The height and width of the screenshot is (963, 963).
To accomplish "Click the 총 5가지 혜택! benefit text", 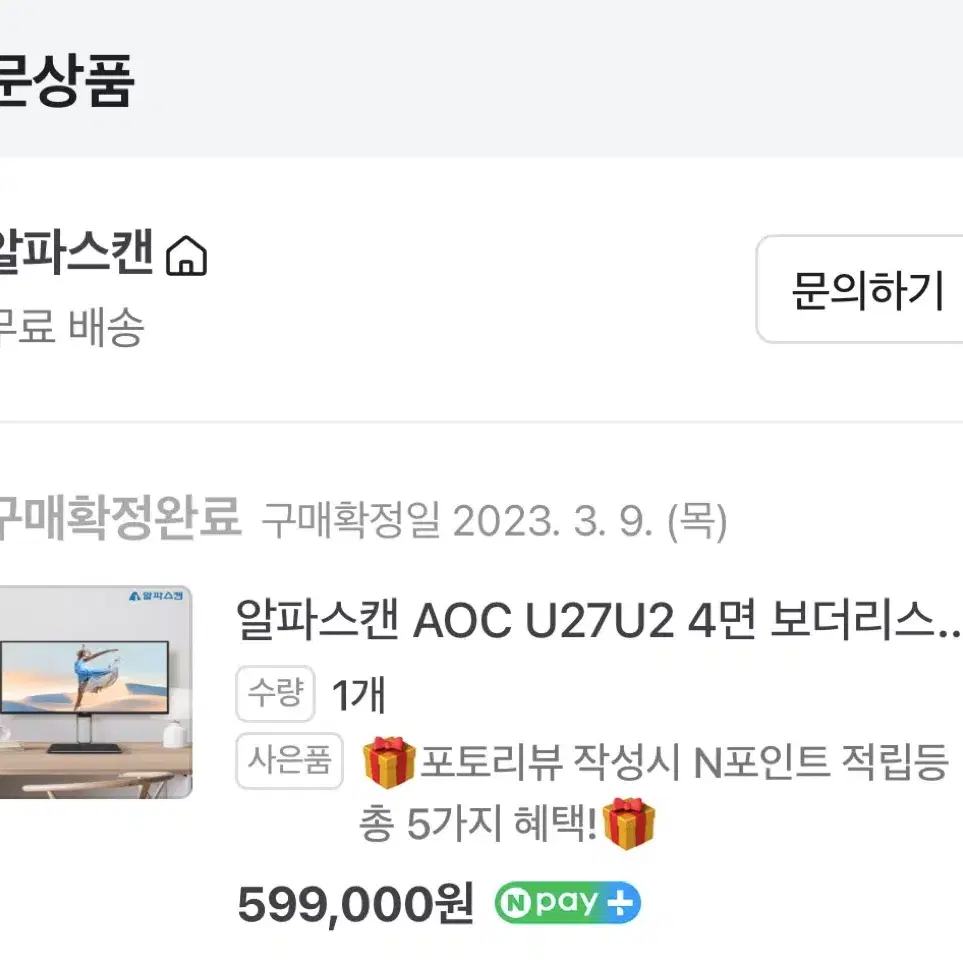I will [478, 823].
